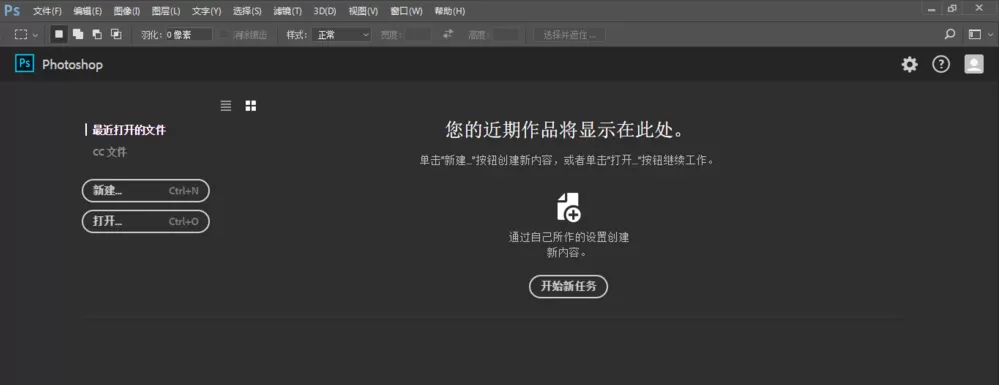Click the Photoshop logo on start screen

point(24,64)
